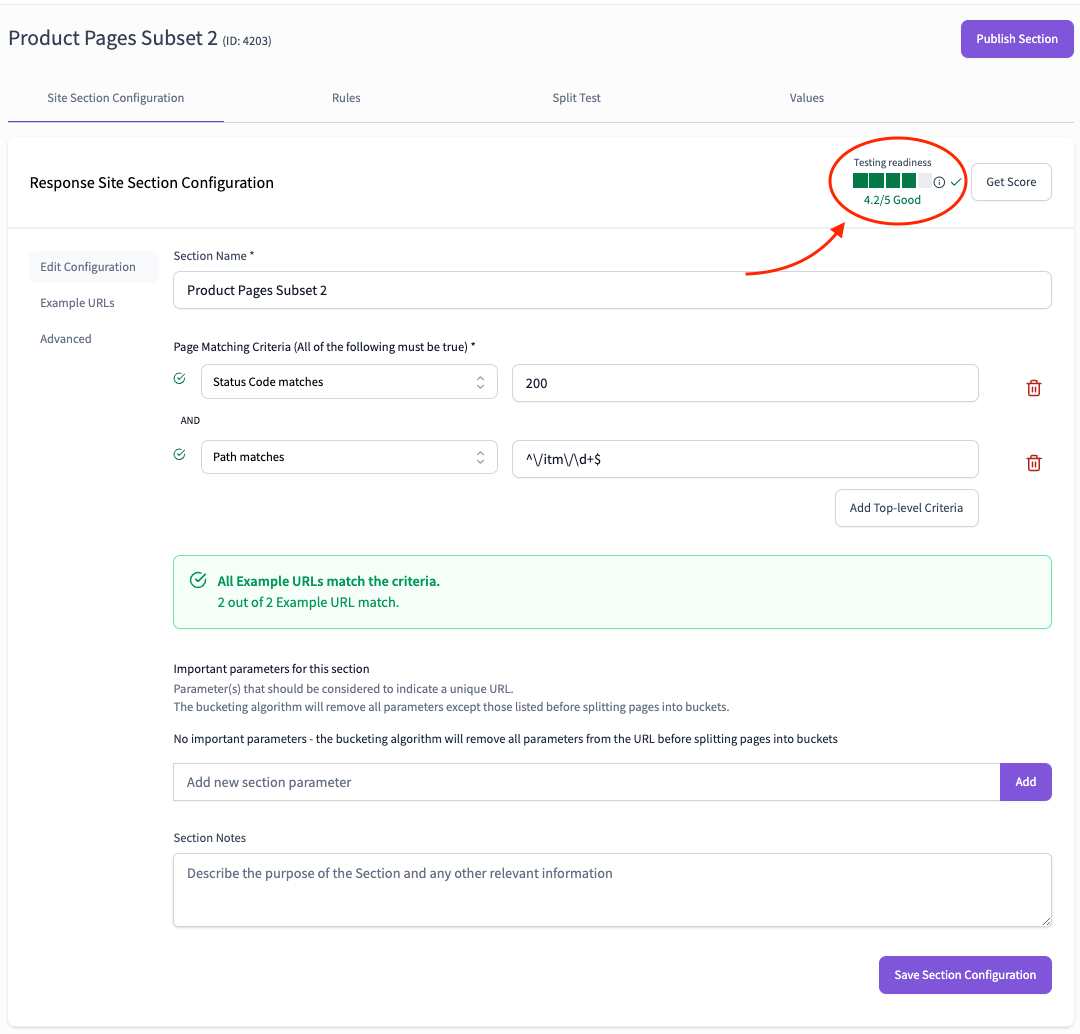Click the validation check icon beside Path matches
This screenshot has height=1034, width=1080.
point(180,454)
